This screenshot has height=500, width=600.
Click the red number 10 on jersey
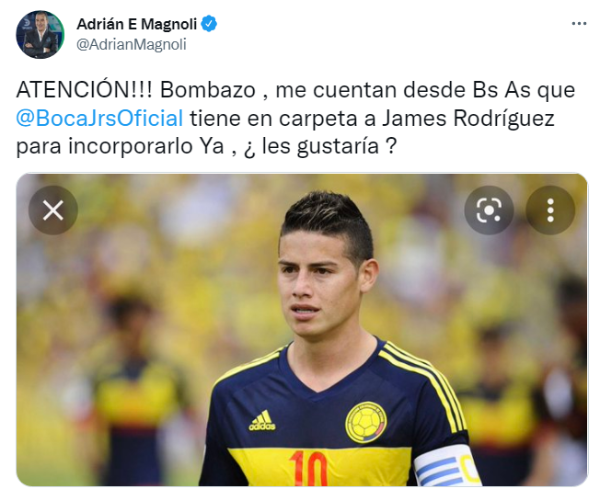pos(308,468)
